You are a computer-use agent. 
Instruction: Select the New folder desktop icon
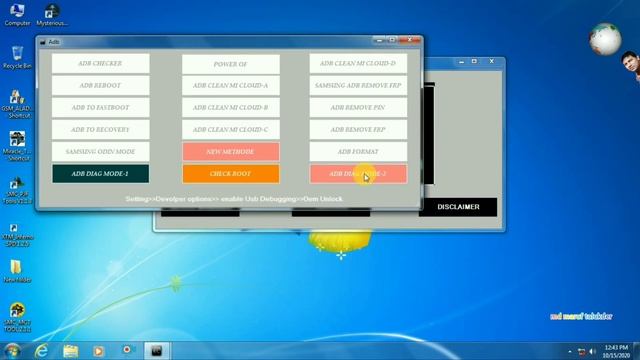point(17,271)
